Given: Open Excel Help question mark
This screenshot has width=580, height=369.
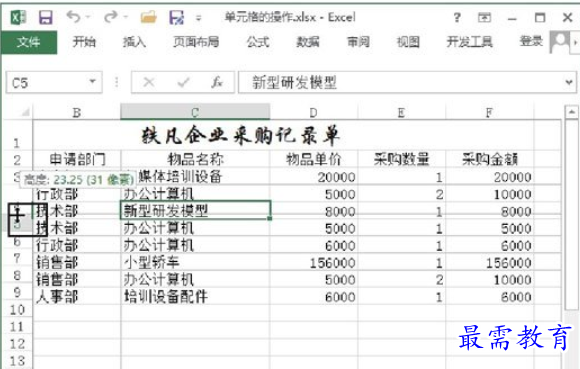Looking at the screenshot, I should point(457,17).
